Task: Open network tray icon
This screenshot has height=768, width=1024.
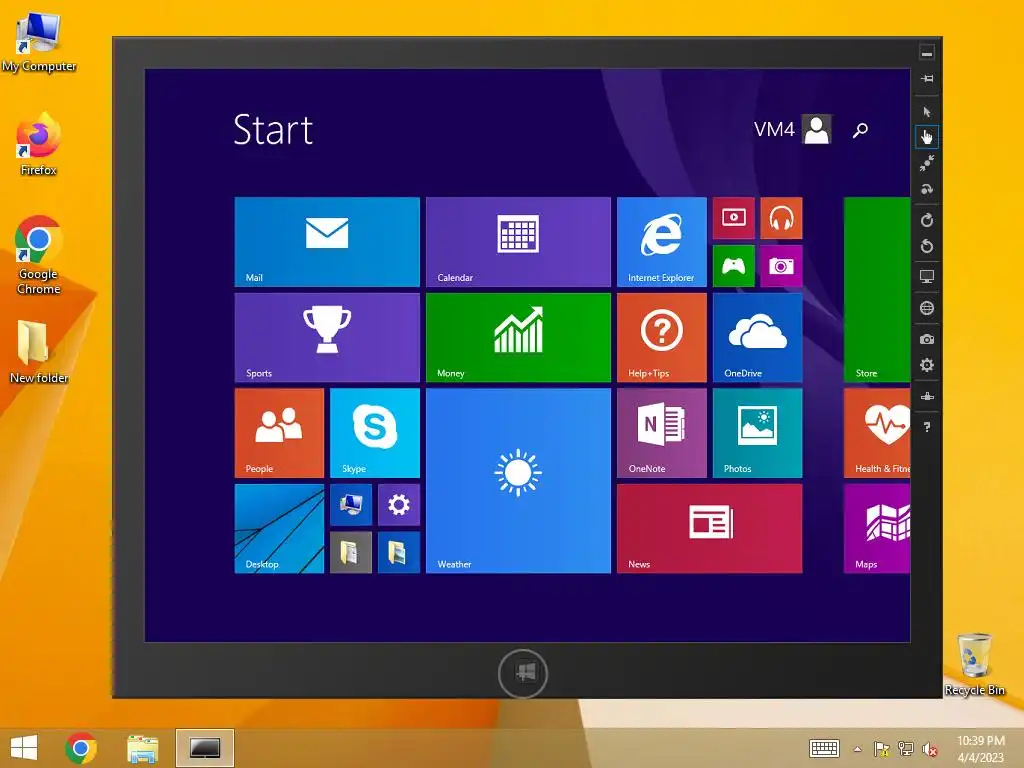Action: pos(906,749)
